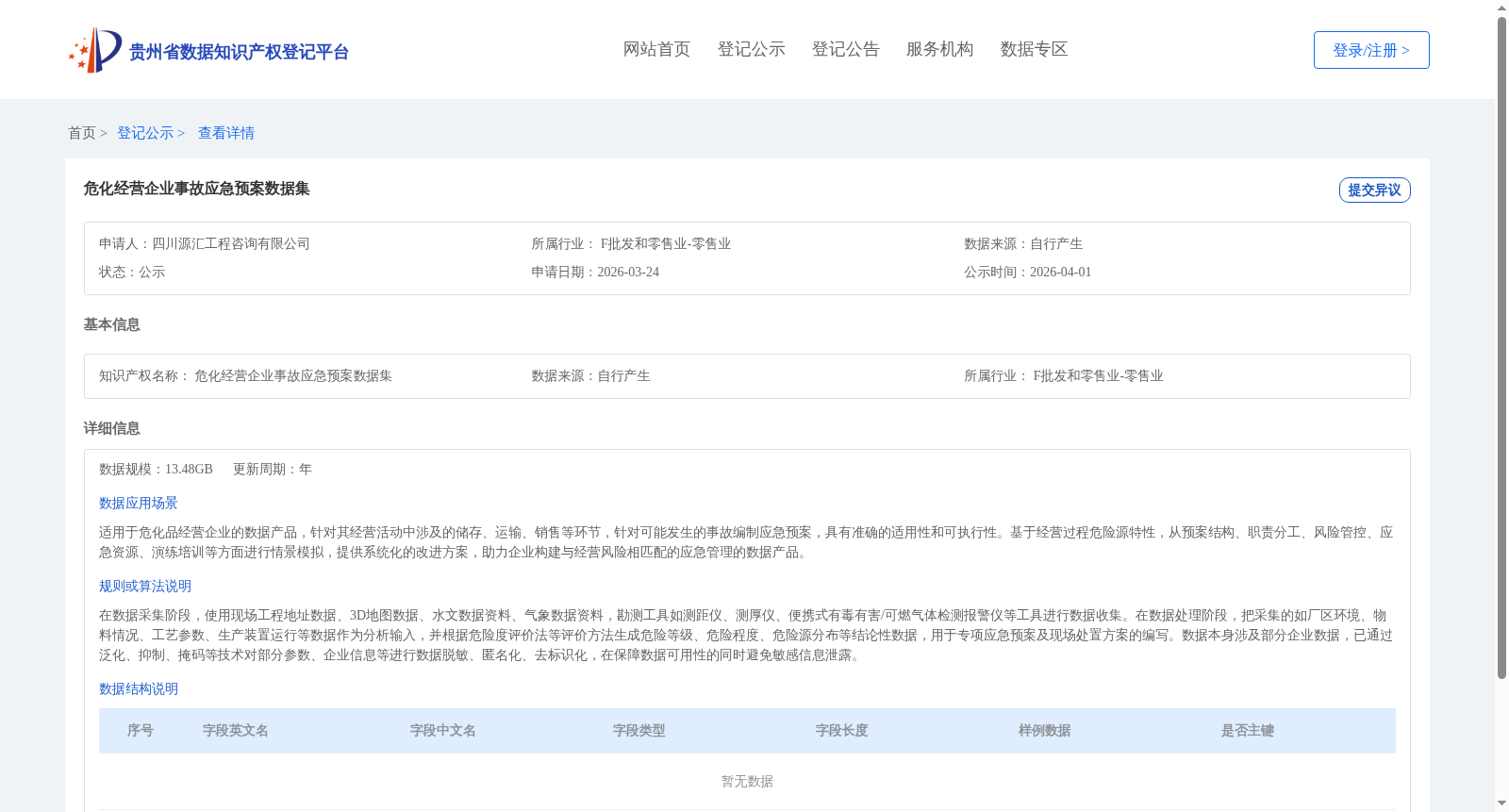The height and width of the screenshot is (812, 1509).
Task: Click the 字段类型 column header
Action: click(639, 731)
